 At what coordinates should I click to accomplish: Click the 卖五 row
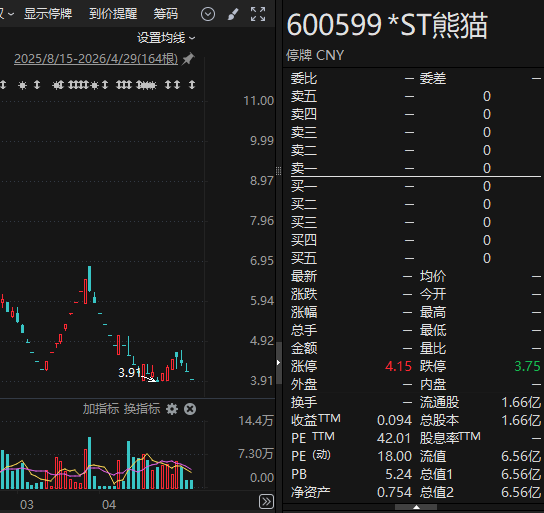(416, 96)
